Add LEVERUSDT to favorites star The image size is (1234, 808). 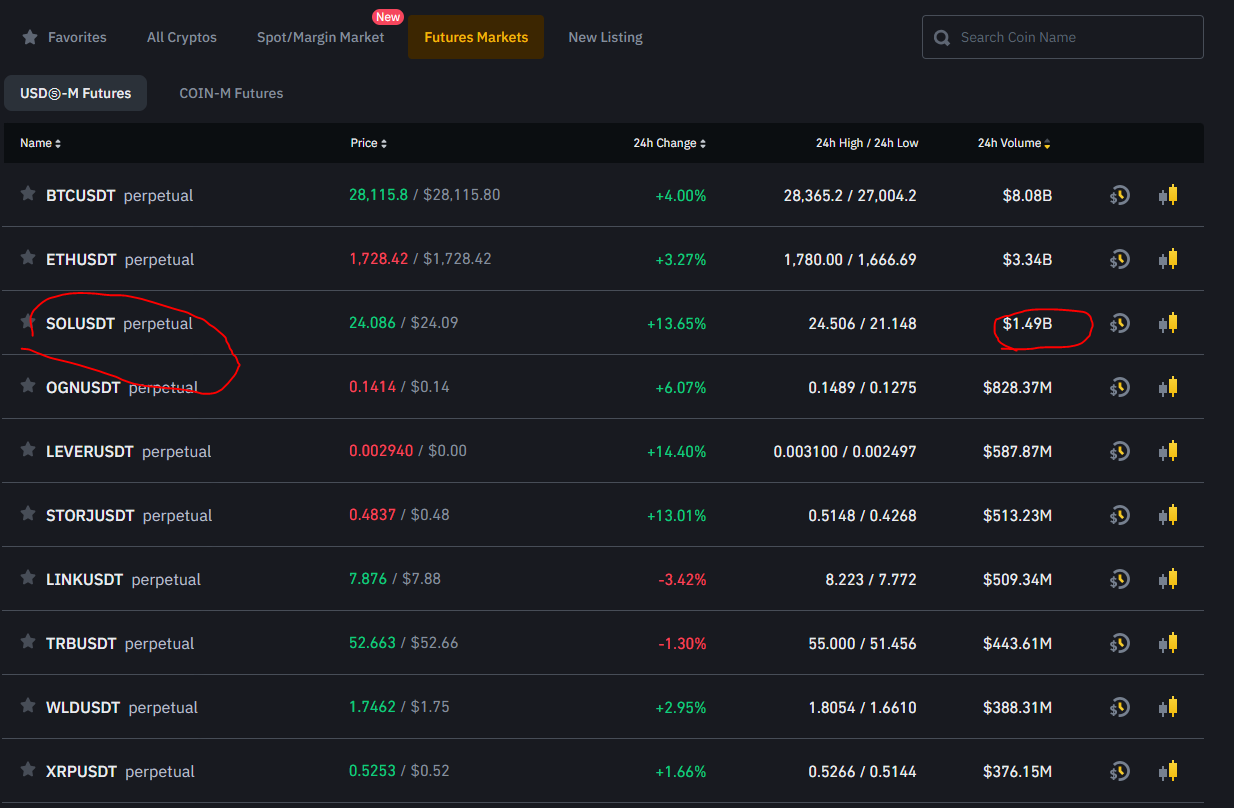tap(28, 450)
